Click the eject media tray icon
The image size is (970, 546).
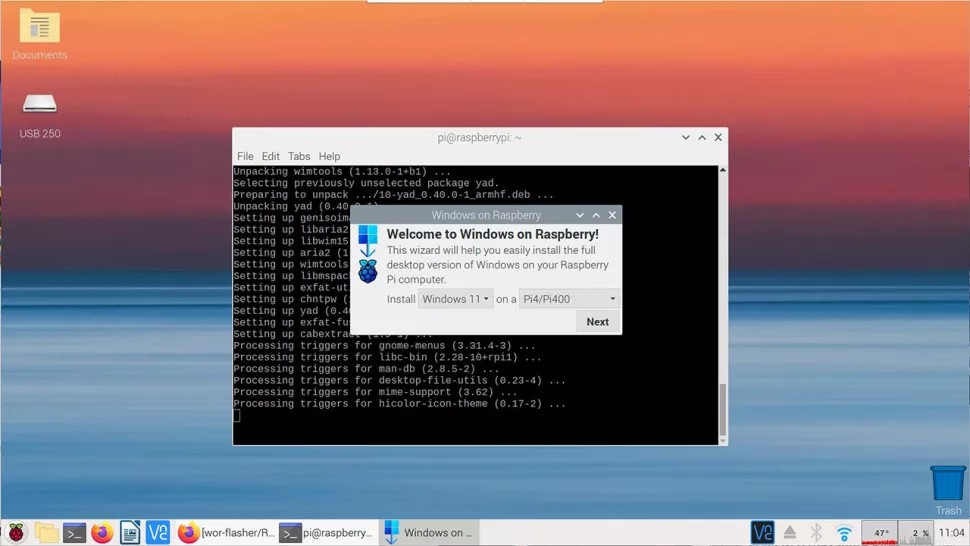(x=790, y=532)
